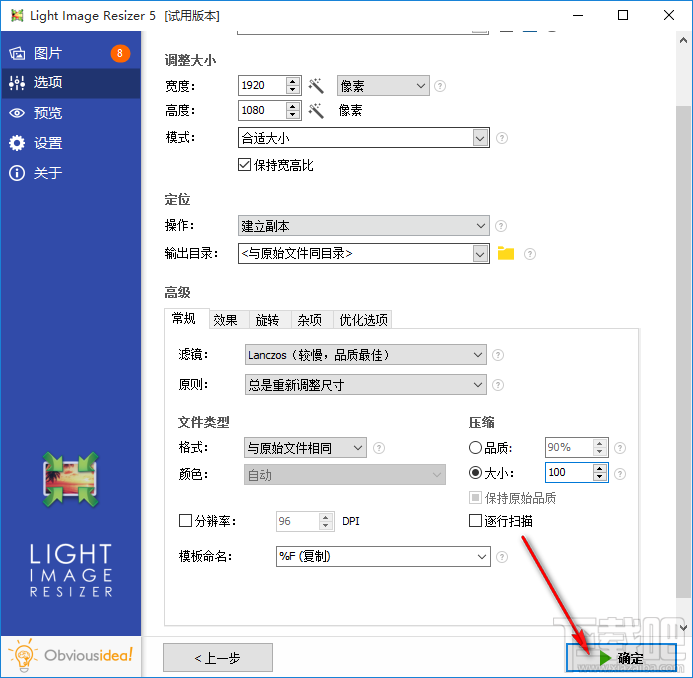693x678 pixels.
Task: Open the 像素 unit dropdown
Action: 383,86
